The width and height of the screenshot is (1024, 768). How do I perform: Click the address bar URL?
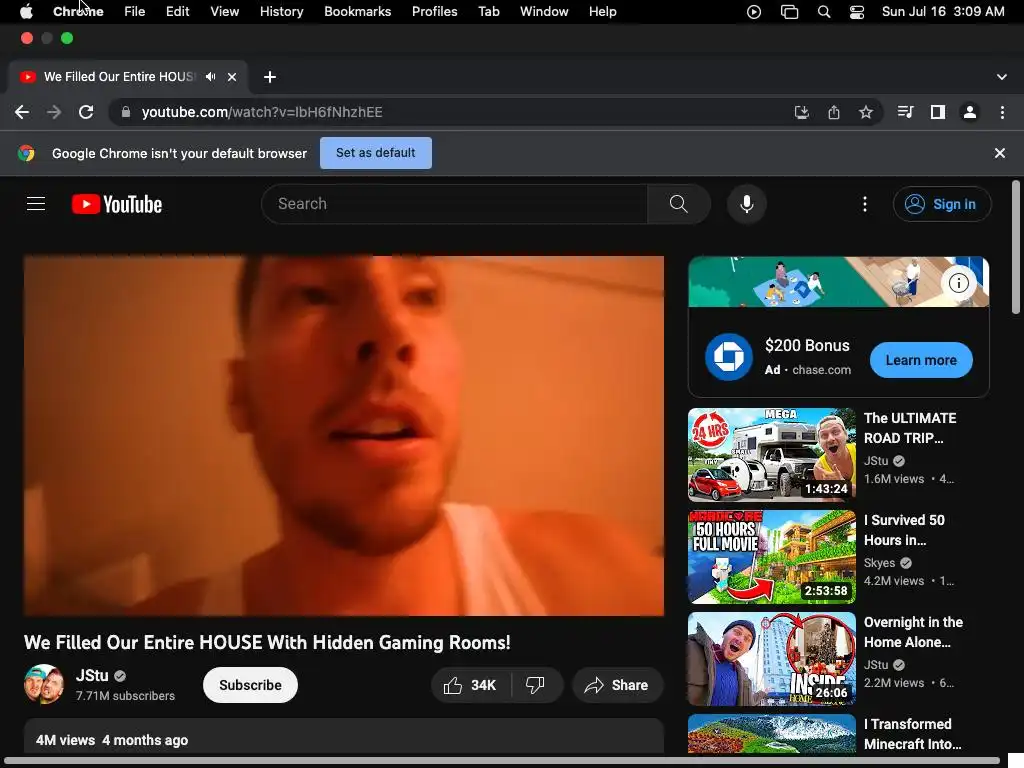click(x=262, y=112)
